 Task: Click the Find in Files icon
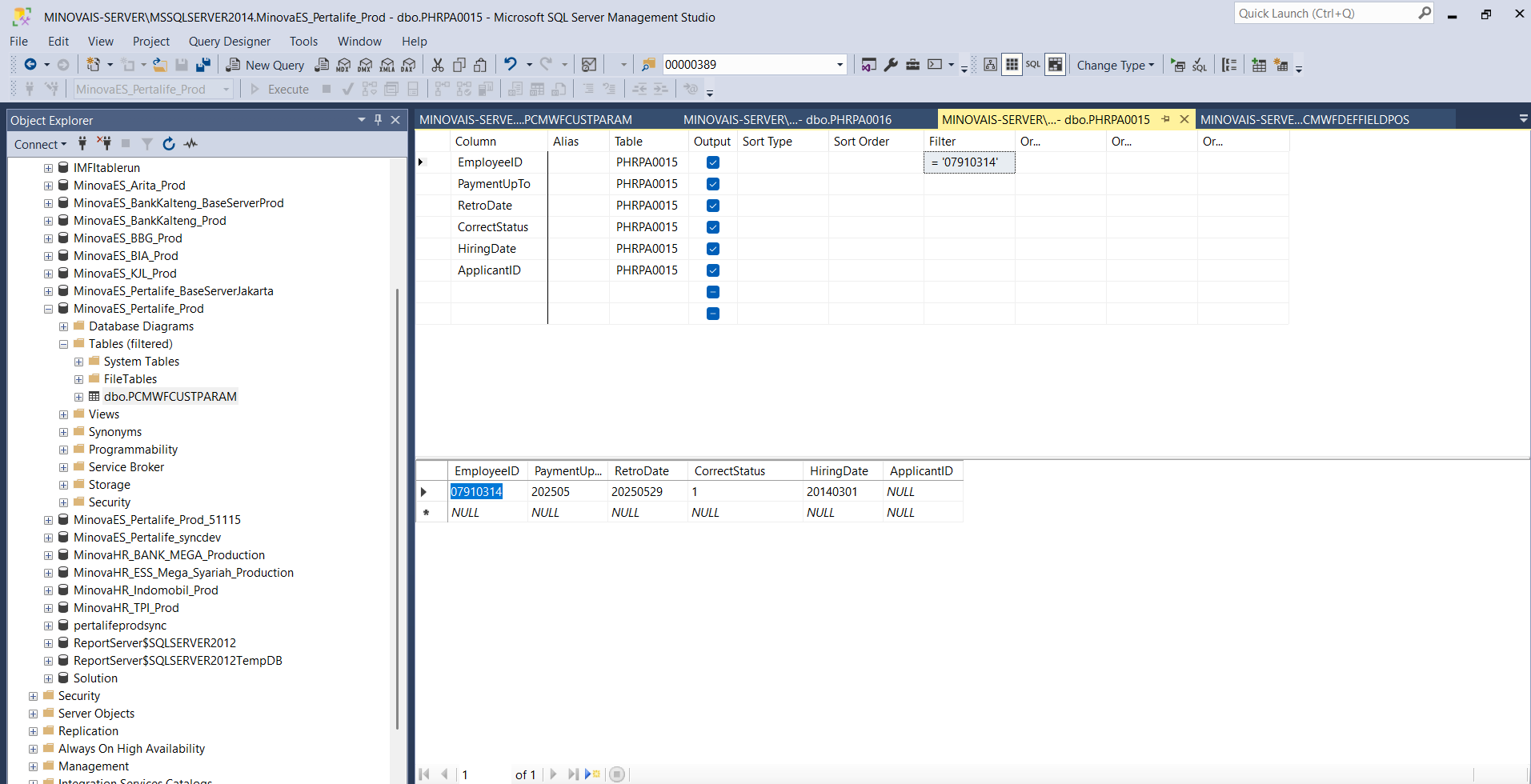(648, 65)
